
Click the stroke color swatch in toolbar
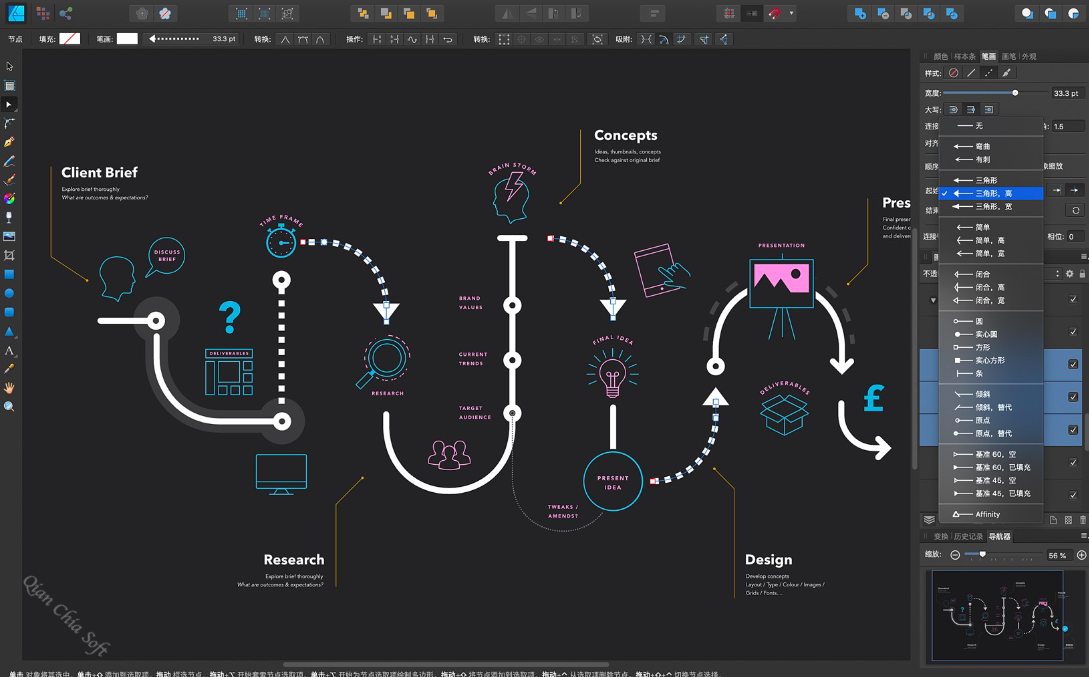click(127, 39)
